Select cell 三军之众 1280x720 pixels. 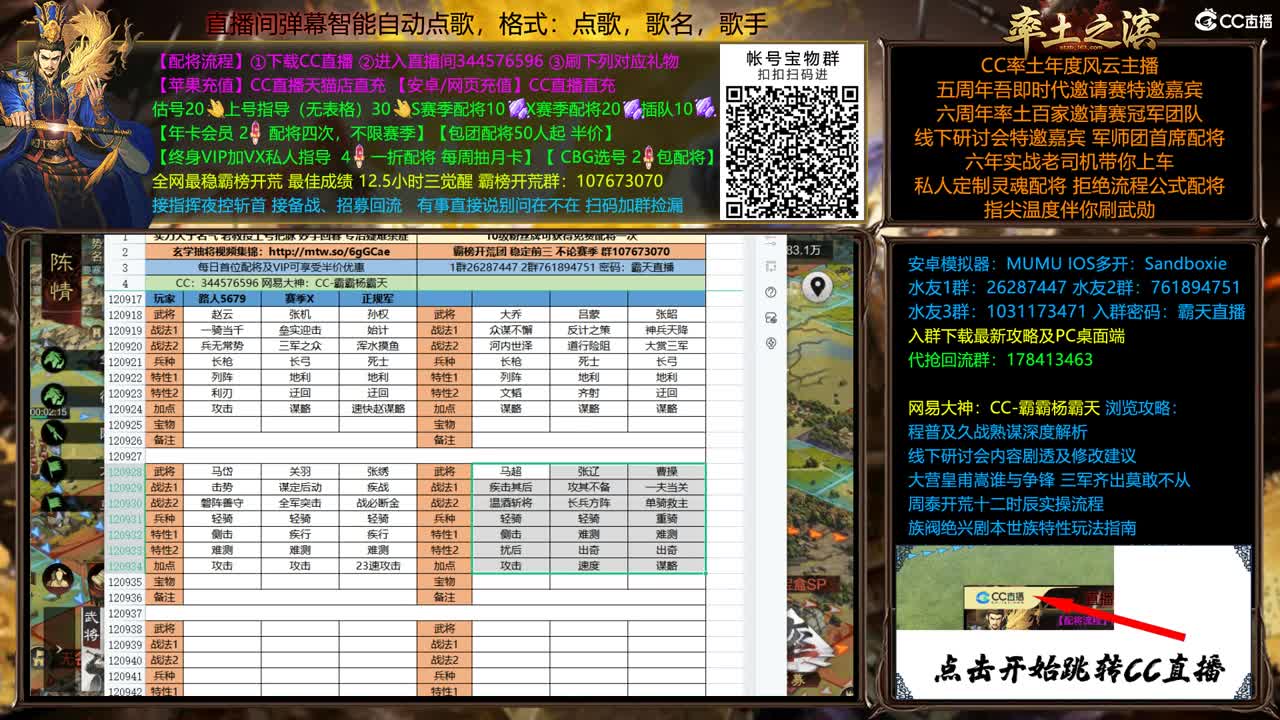(299, 346)
